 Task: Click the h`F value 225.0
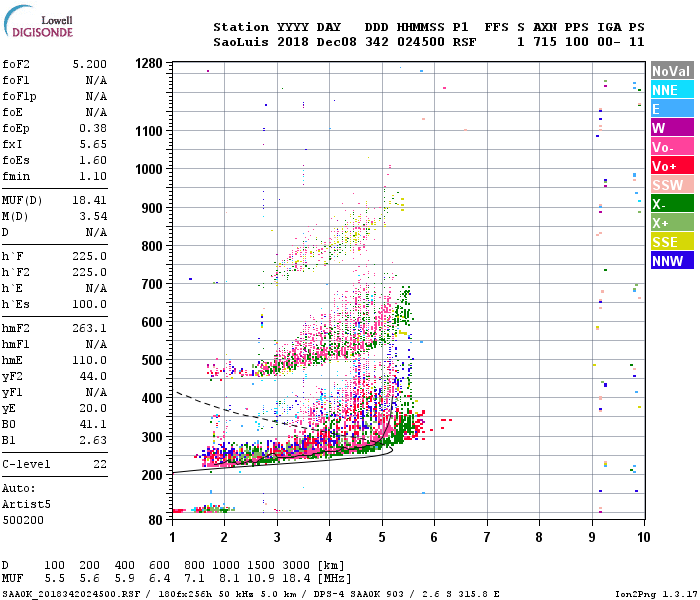(90, 257)
